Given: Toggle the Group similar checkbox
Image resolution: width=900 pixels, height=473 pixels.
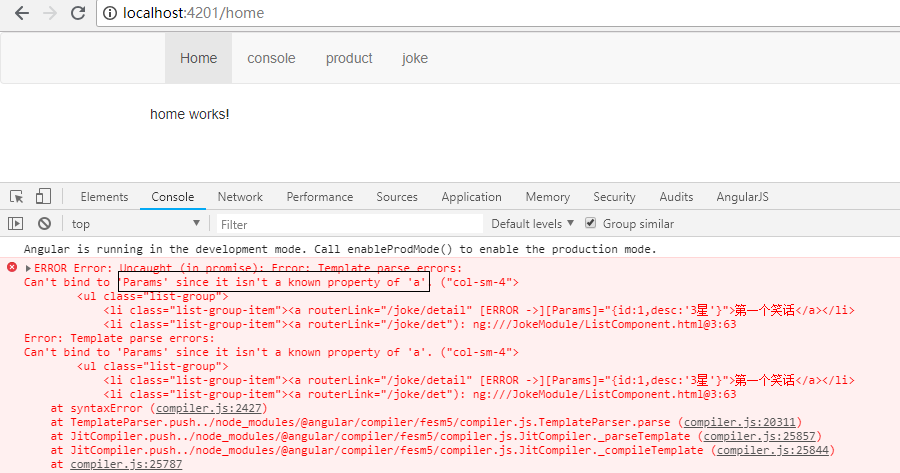Looking at the screenshot, I should 591,224.
